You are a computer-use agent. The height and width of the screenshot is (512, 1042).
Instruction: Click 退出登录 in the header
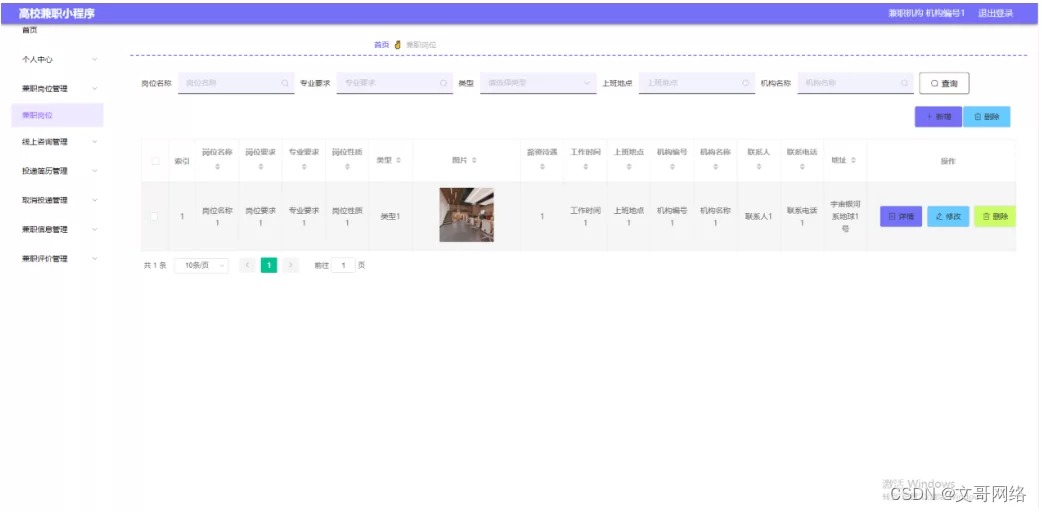click(x=995, y=13)
